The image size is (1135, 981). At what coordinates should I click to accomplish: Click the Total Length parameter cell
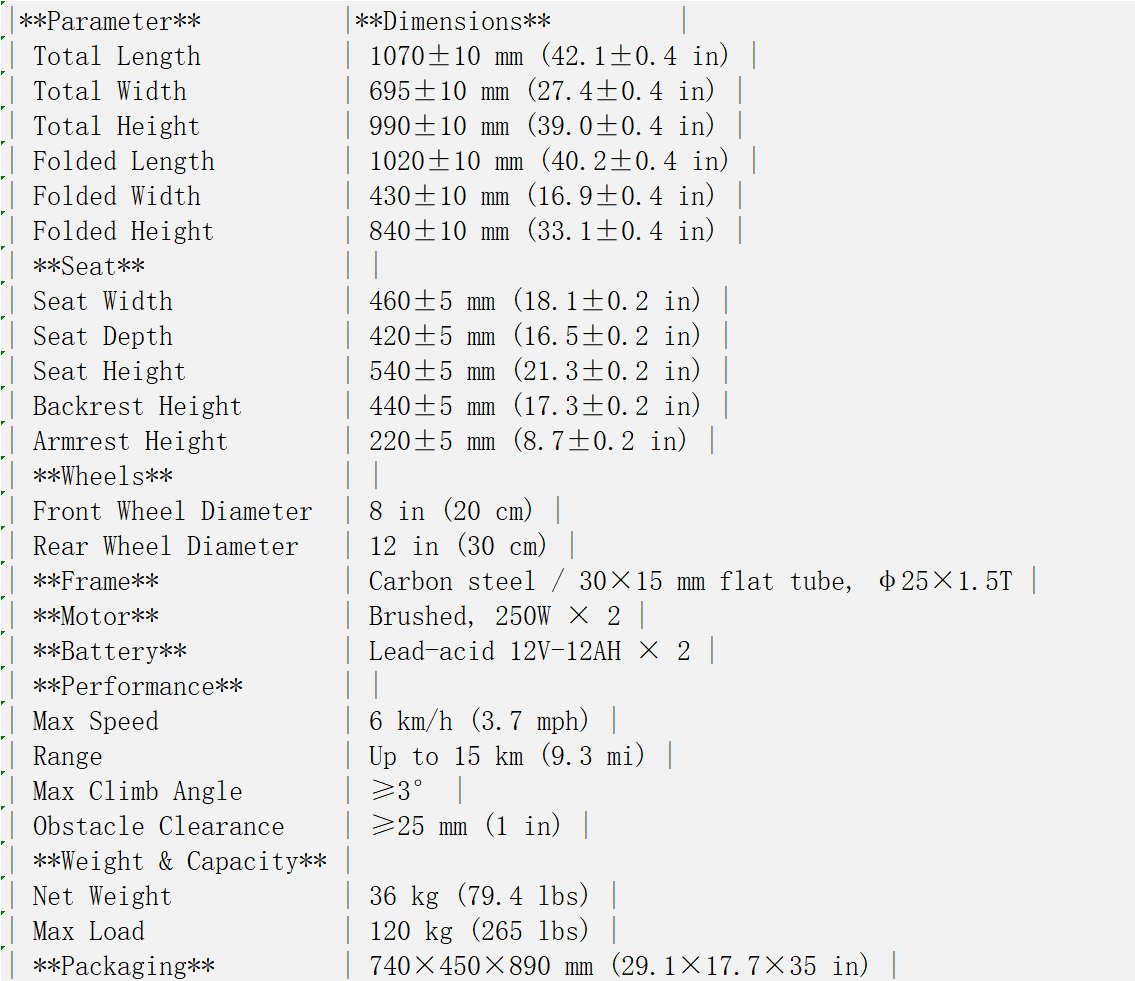(x=117, y=56)
